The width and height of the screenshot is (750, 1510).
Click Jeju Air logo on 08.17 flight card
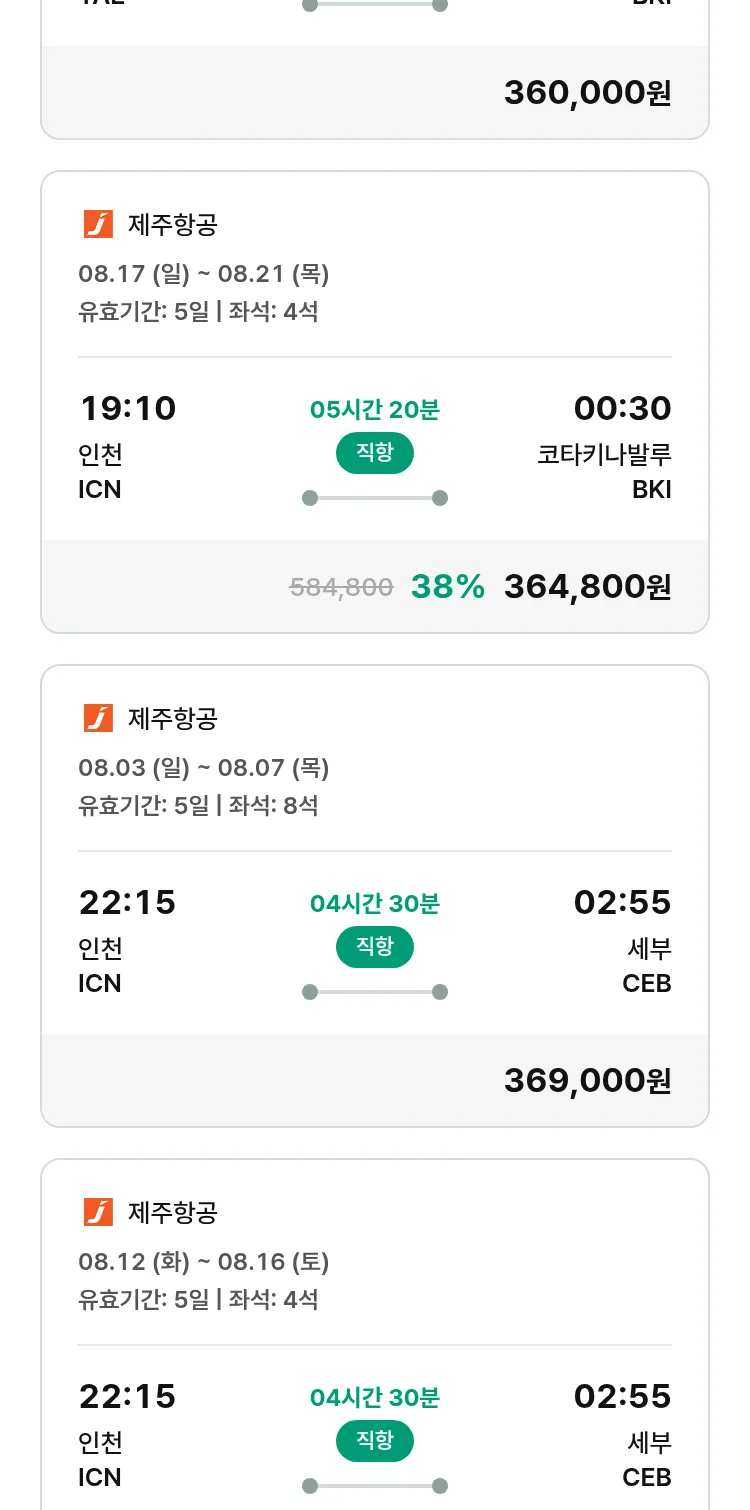click(98, 225)
